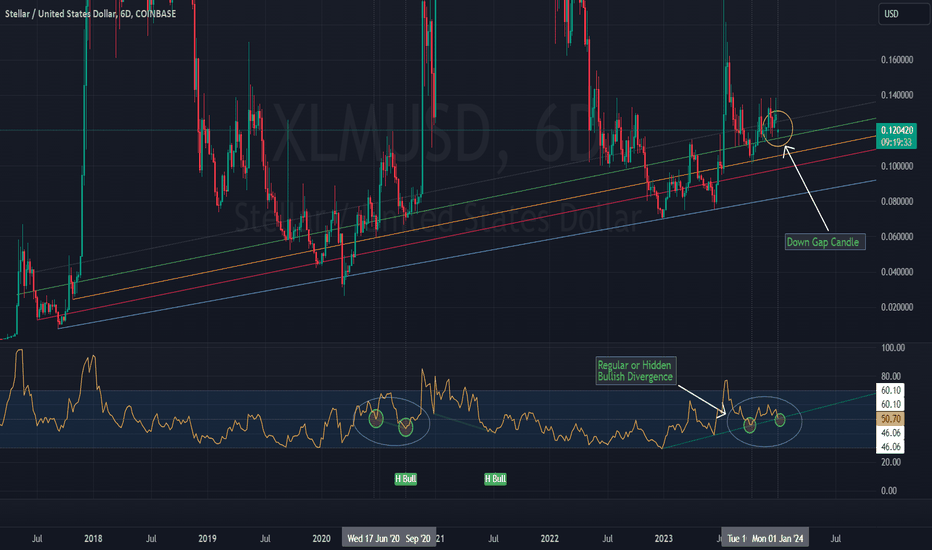This screenshot has width=932, height=550.
Task: Click the H Bull tag under Sep '20
Action: coord(405,479)
